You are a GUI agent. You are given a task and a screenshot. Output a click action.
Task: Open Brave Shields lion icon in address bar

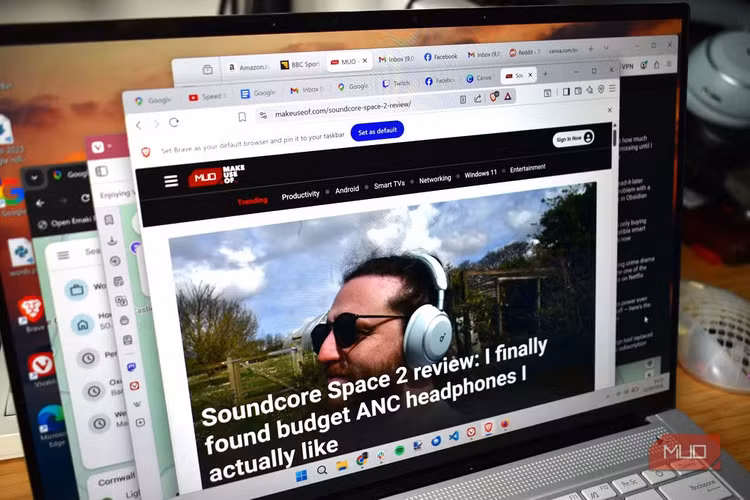(x=494, y=97)
